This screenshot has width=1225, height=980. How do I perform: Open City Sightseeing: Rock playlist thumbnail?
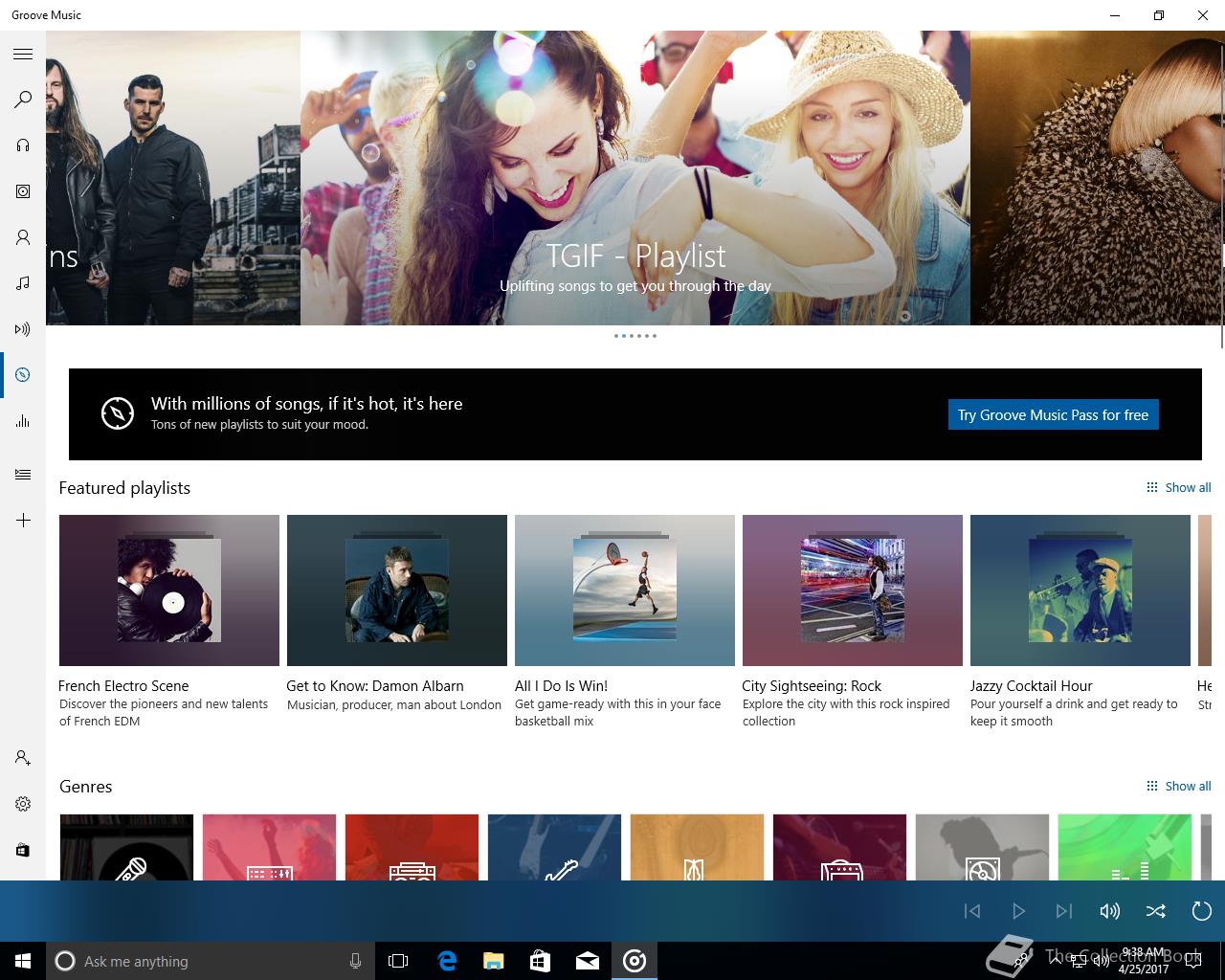853,590
